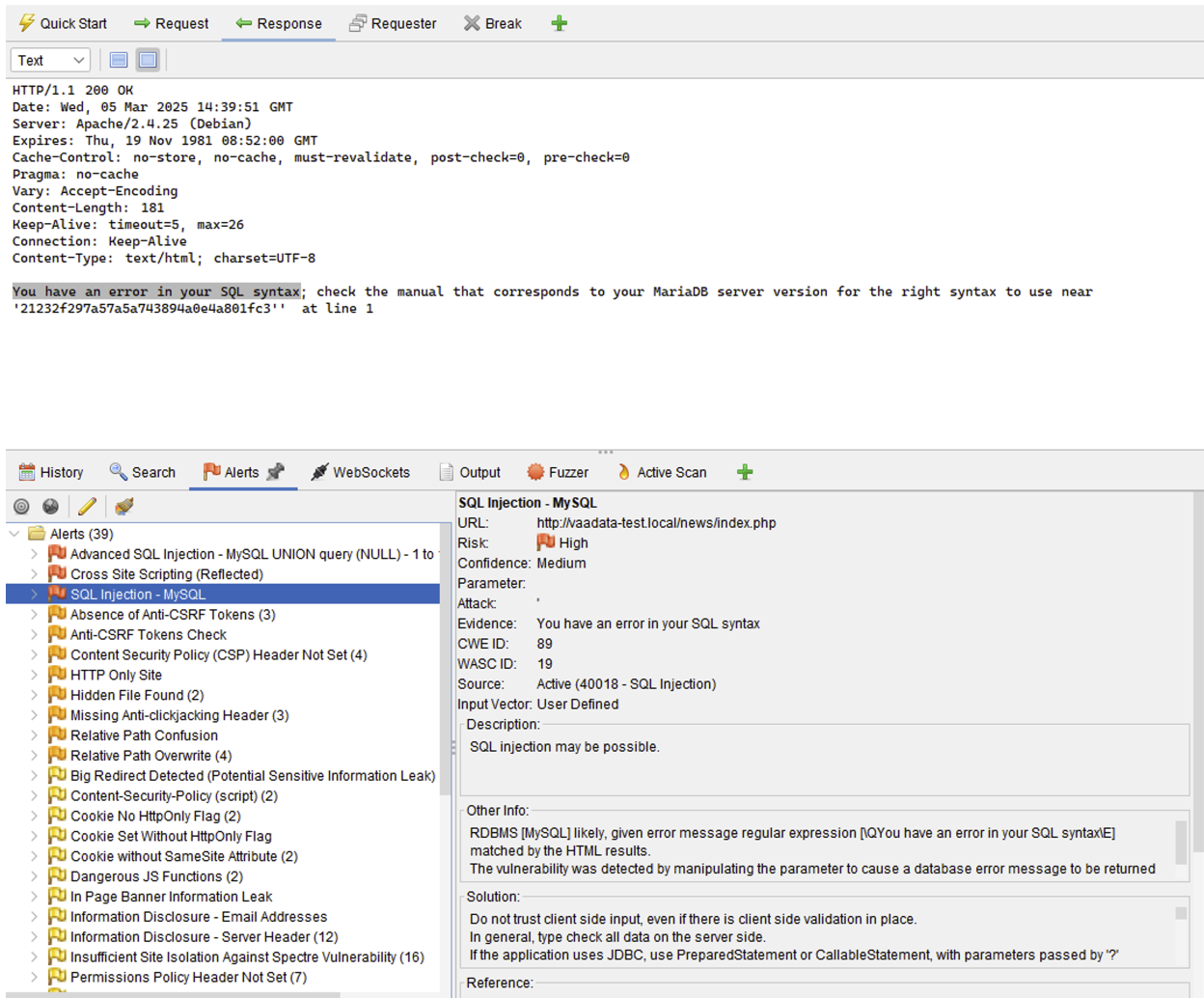Click the flag icon beside Cross Site Scripting (Reflected)
Image resolution: width=1204 pixels, height=998 pixels.
pos(56,574)
